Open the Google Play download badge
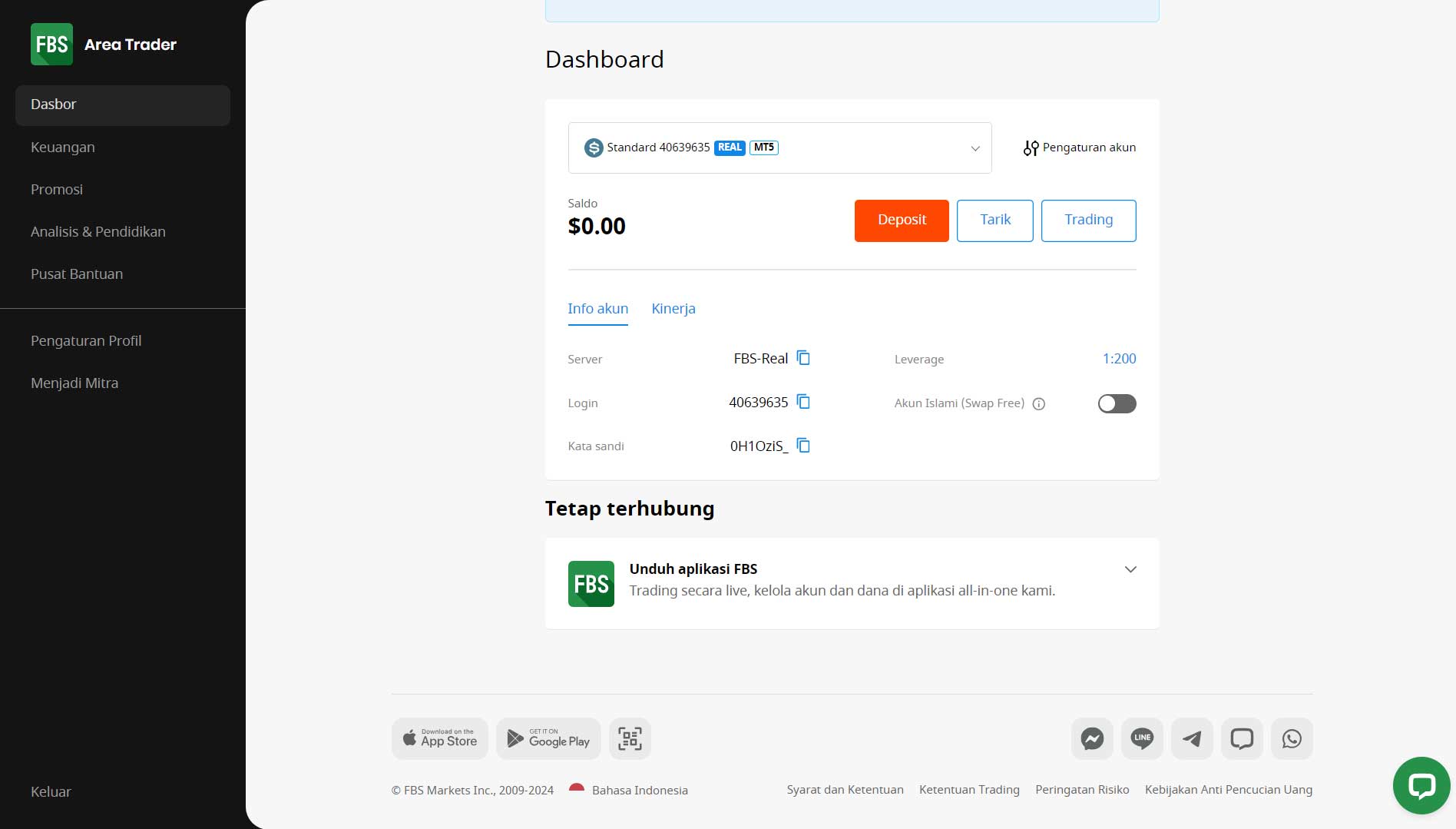The width and height of the screenshot is (1456, 829). 548,738
